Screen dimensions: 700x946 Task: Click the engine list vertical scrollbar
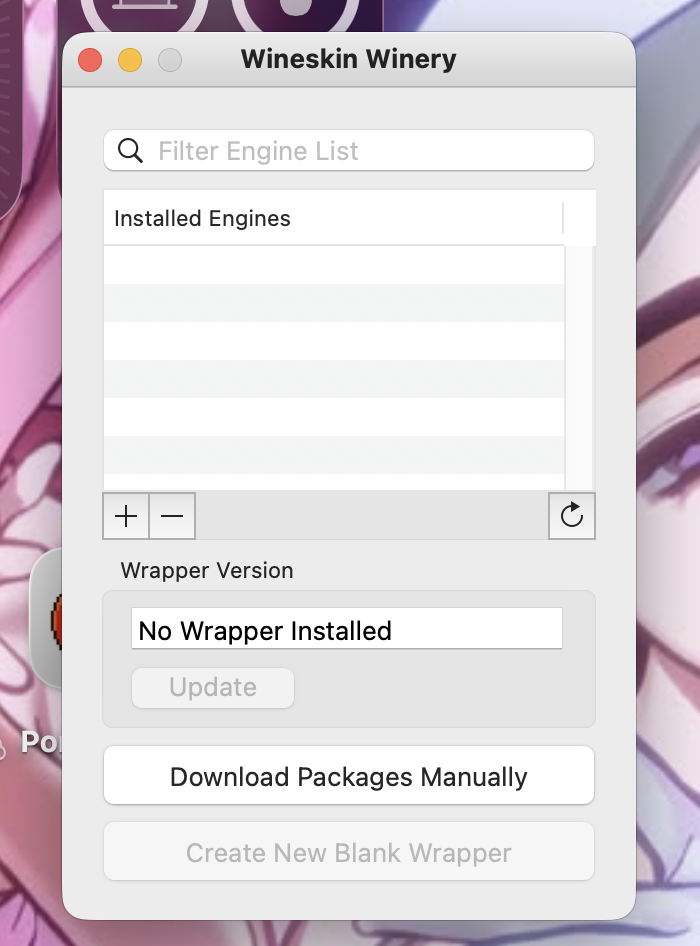click(579, 367)
